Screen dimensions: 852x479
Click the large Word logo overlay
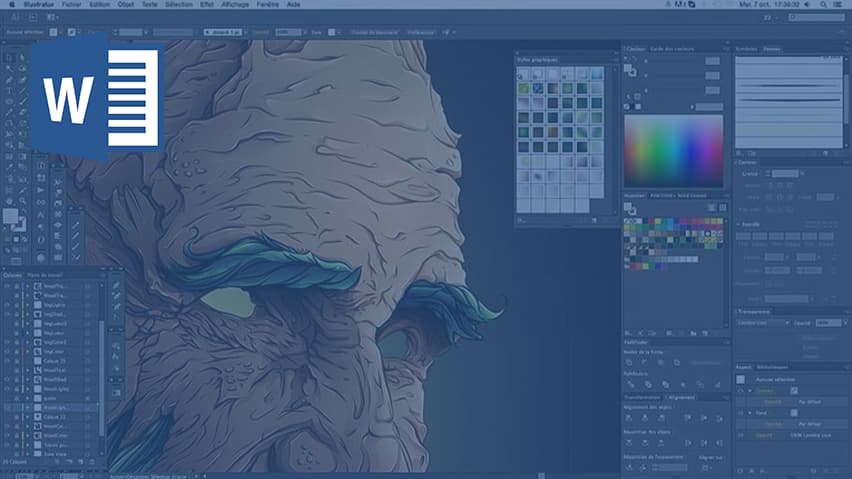pos(98,98)
